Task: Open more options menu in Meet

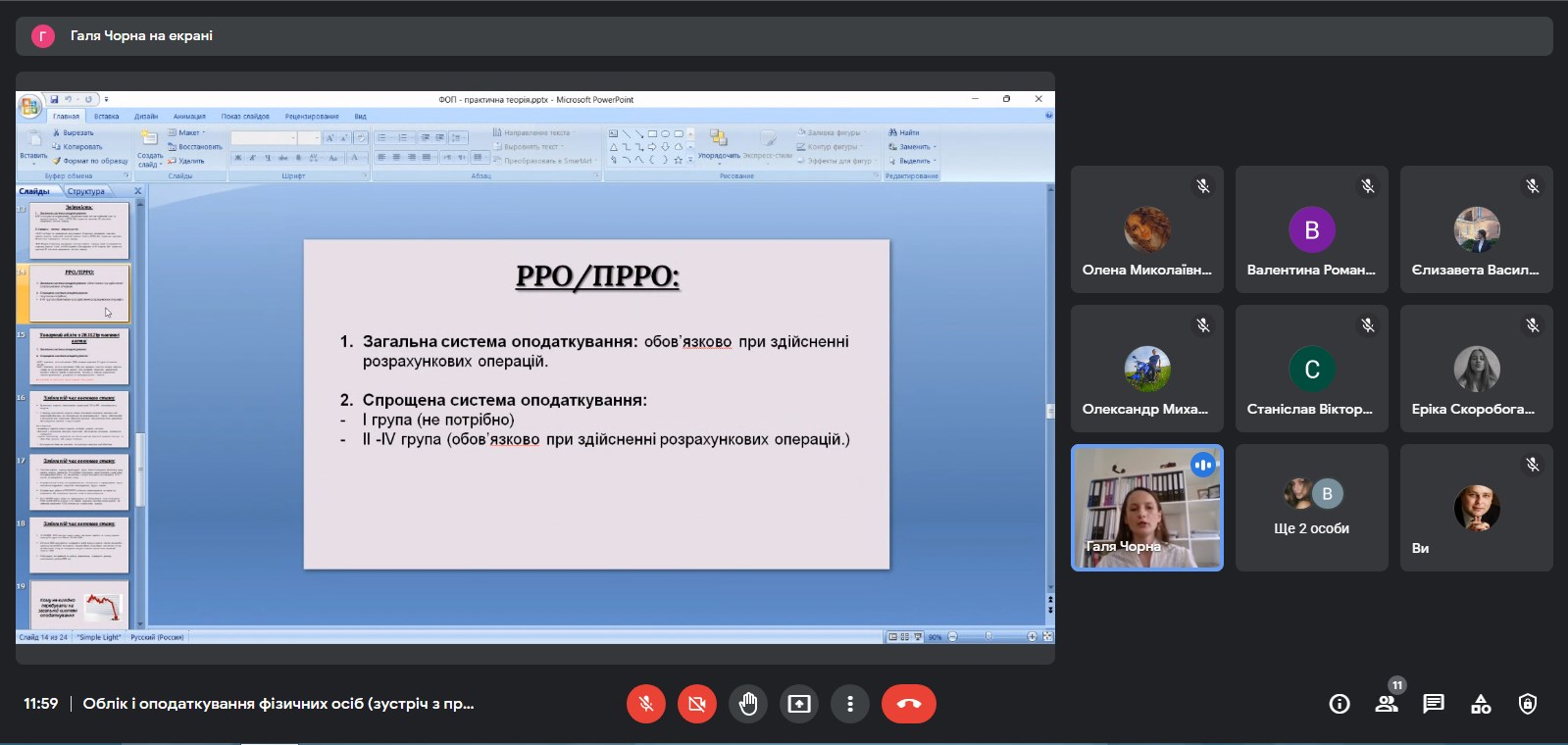Action: pos(850,704)
